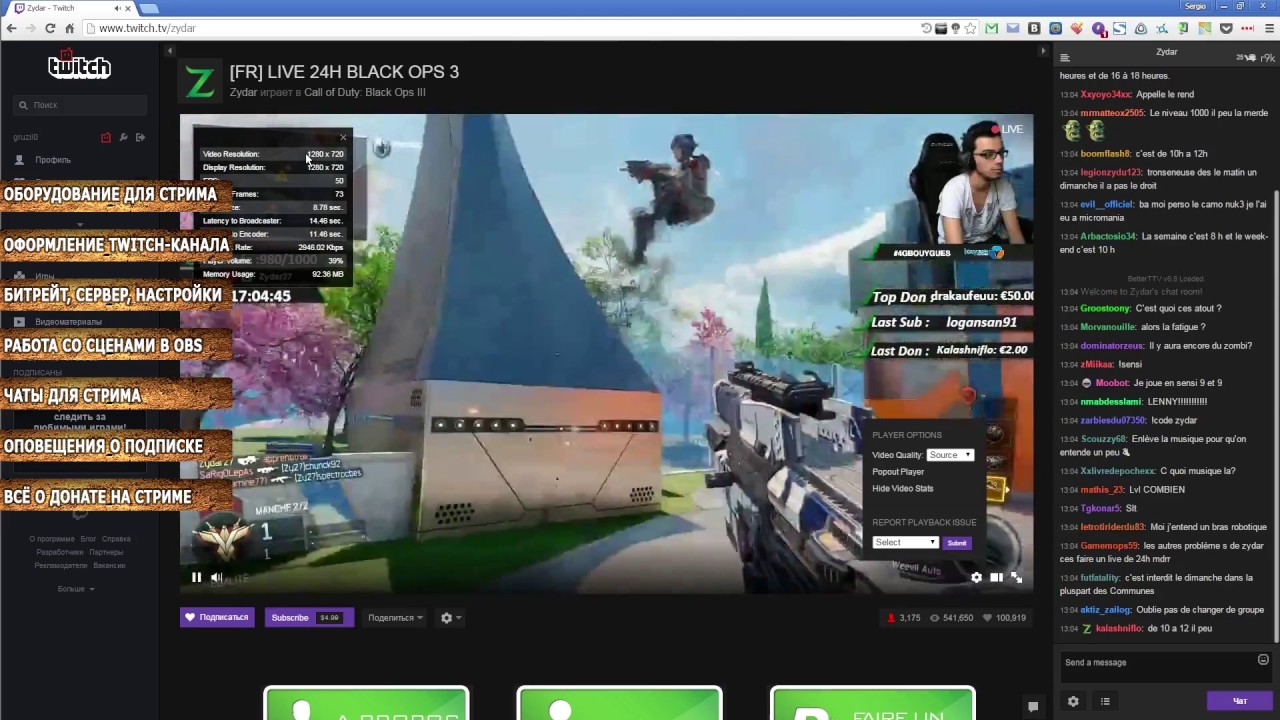Click username Moobot in chat

click(1112, 383)
